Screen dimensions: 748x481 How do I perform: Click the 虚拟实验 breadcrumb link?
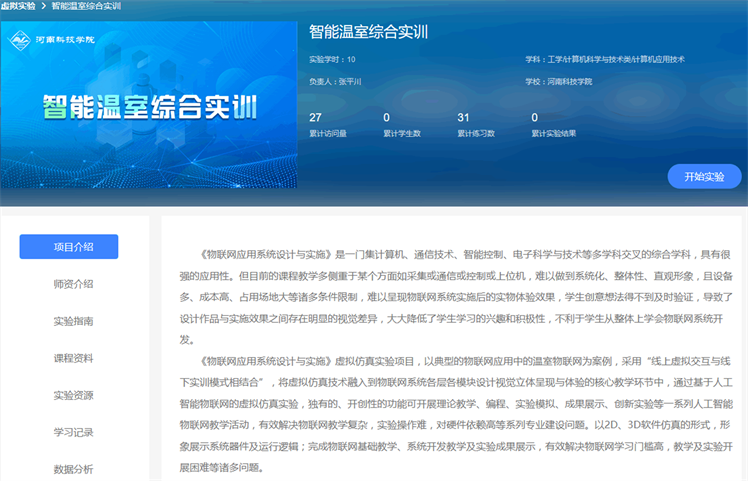pyautogui.click(x=18, y=6)
